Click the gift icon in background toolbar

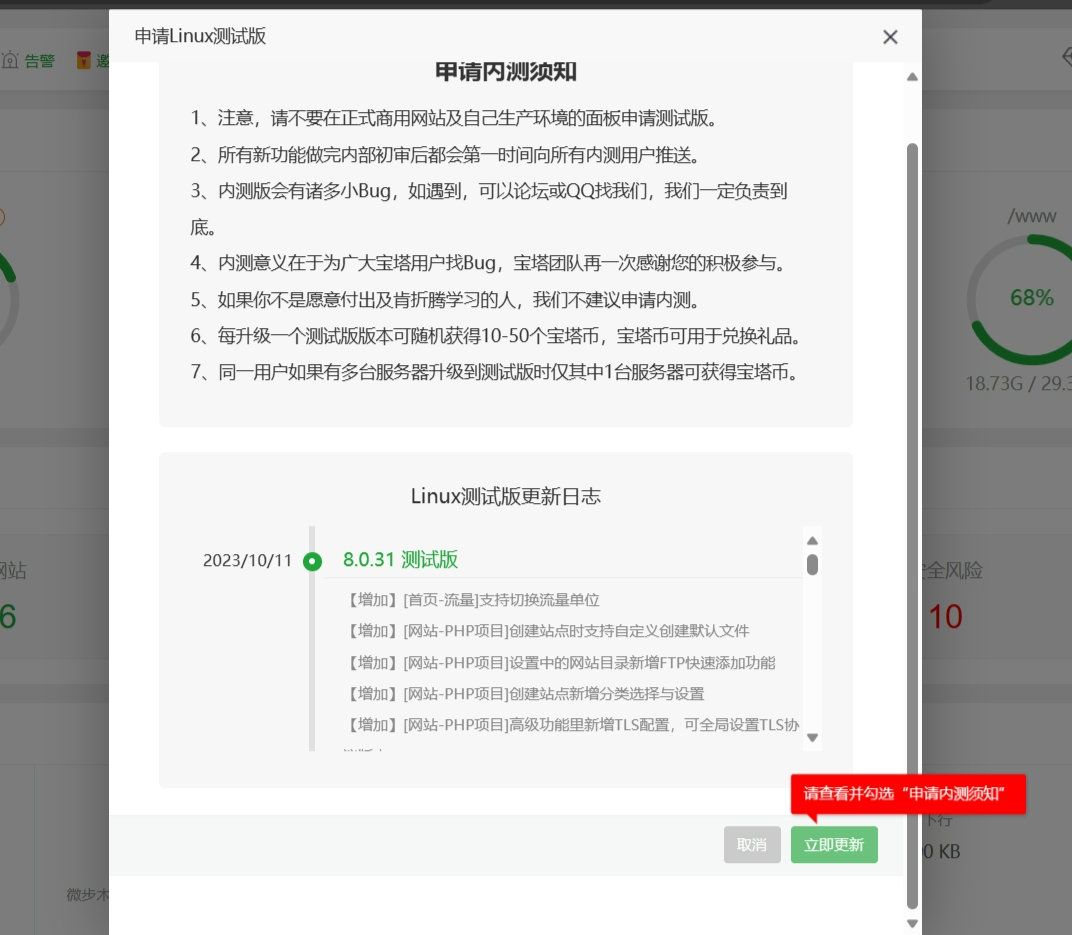click(x=83, y=60)
